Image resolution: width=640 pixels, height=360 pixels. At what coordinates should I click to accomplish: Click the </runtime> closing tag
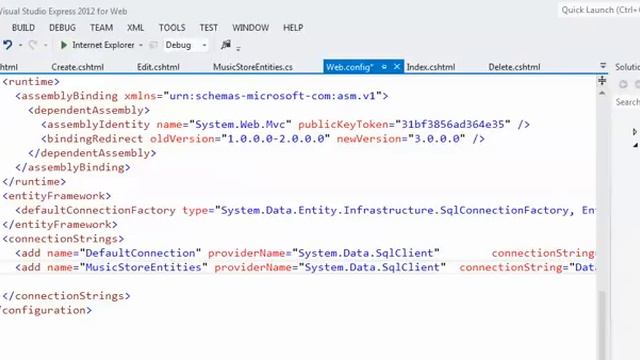pos(34,182)
